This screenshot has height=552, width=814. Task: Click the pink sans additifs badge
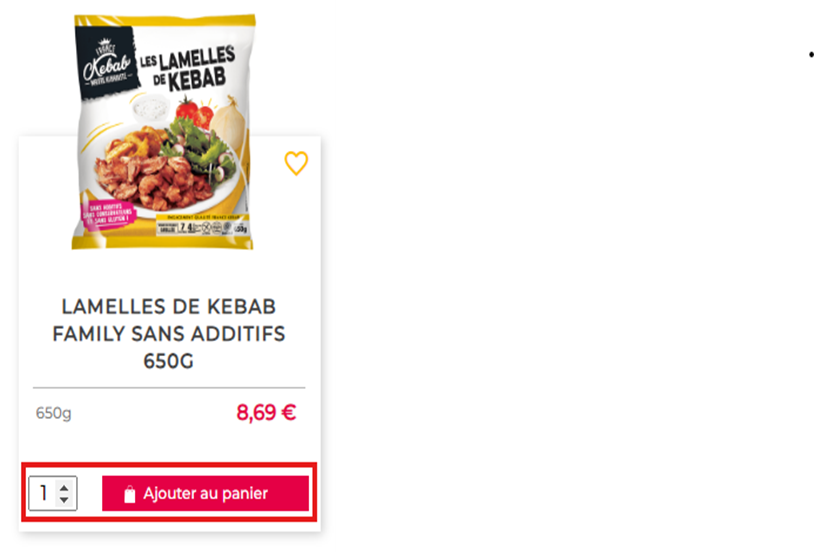(108, 214)
